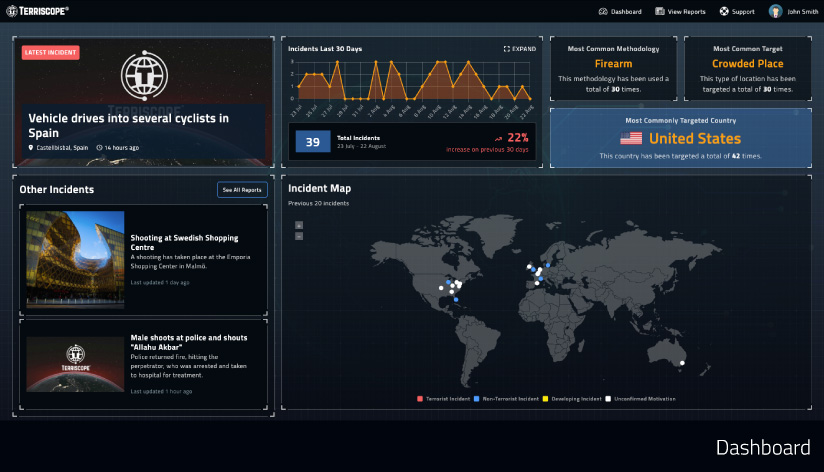Image resolution: width=824 pixels, height=472 pixels.
Task: Click the Other Incidents heading
Action: (x=57, y=189)
